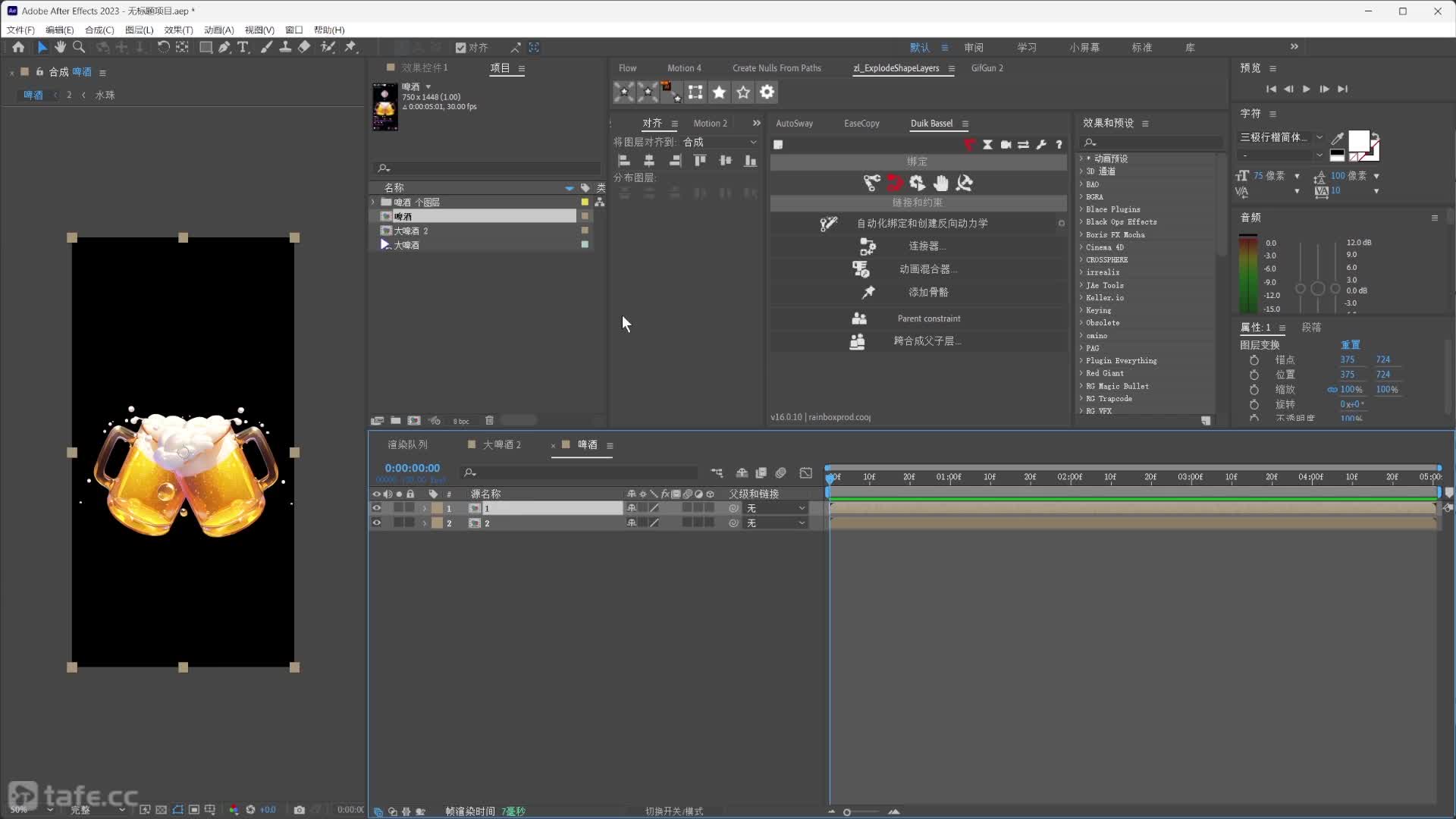Click the 切换开关/模式 button
This screenshot has height=819, width=1456.
[674, 811]
